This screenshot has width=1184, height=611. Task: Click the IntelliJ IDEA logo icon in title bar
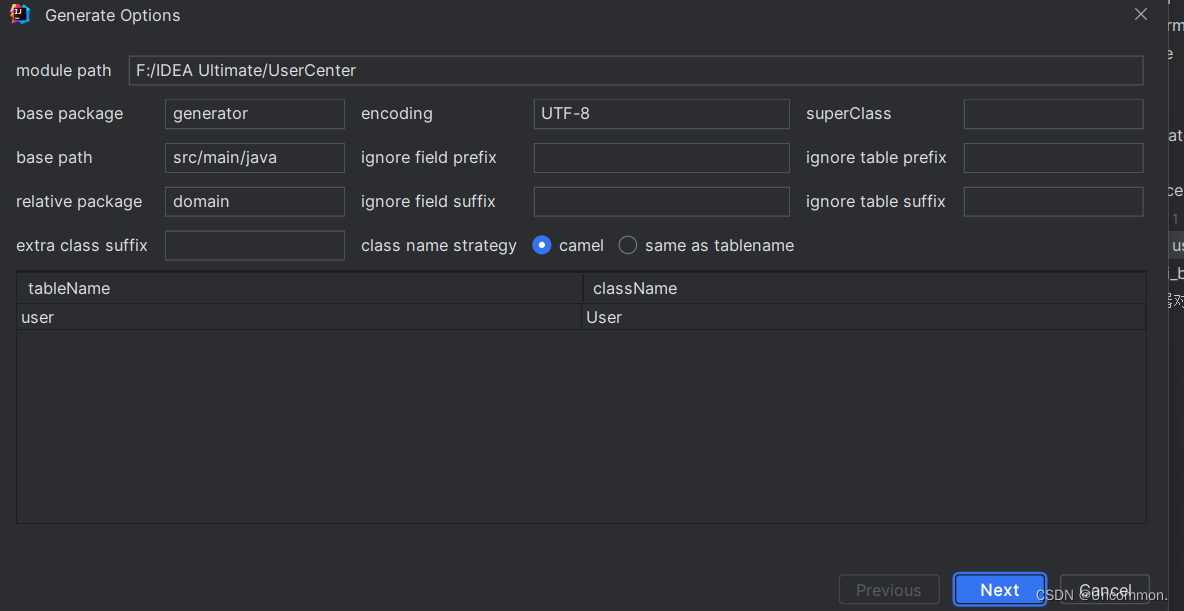(20, 14)
